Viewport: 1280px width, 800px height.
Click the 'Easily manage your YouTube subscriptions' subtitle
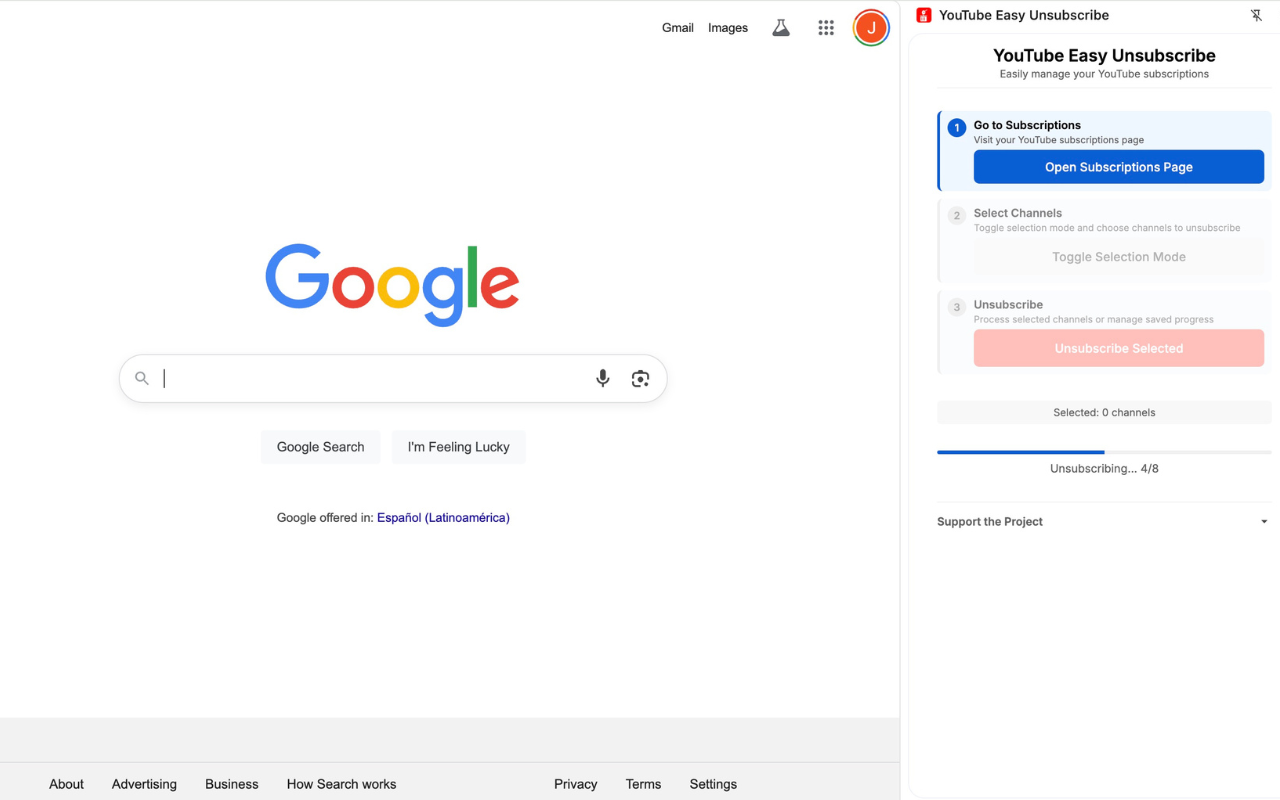pyautogui.click(x=1104, y=74)
